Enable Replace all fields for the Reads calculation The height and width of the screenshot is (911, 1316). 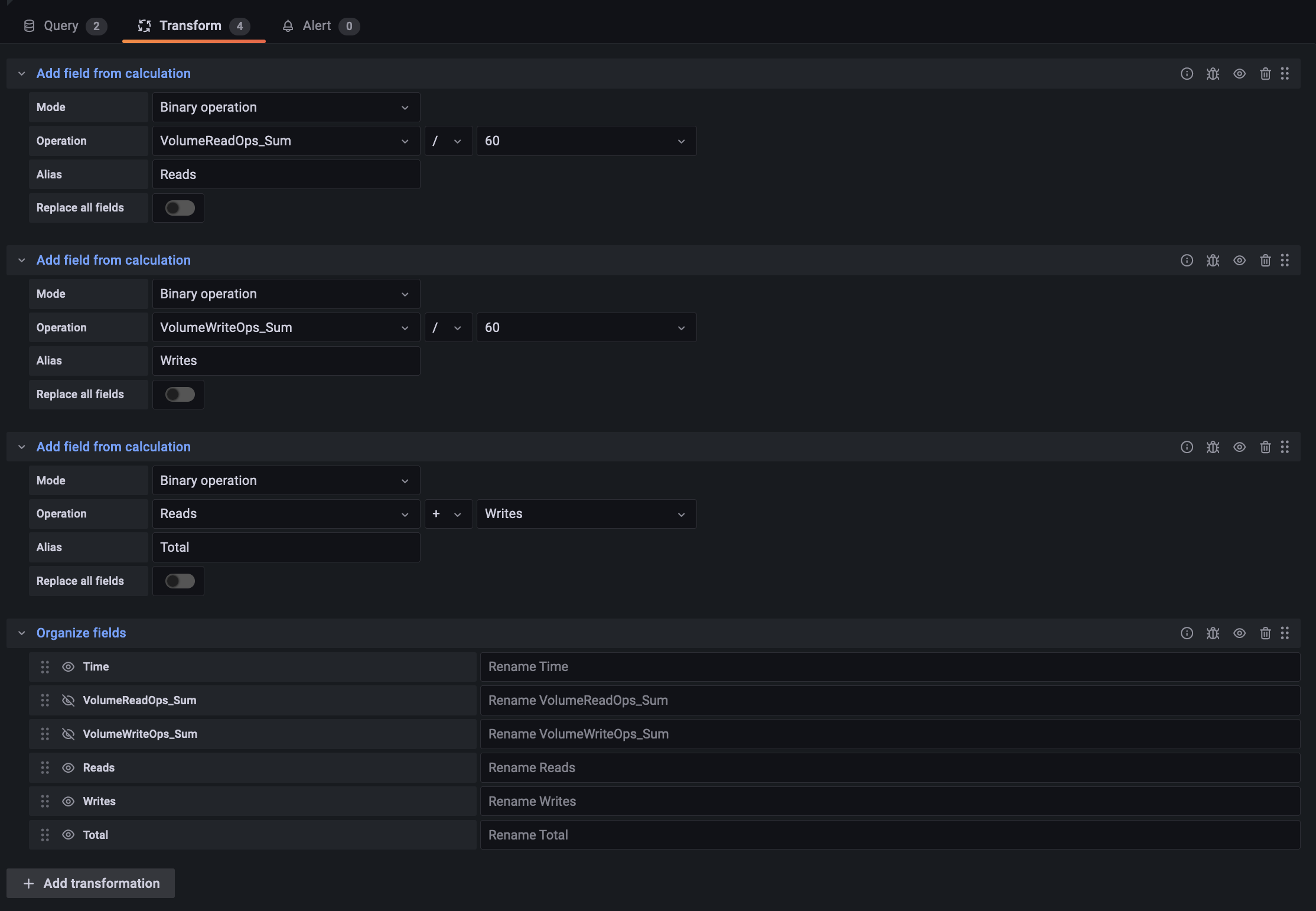click(x=178, y=207)
